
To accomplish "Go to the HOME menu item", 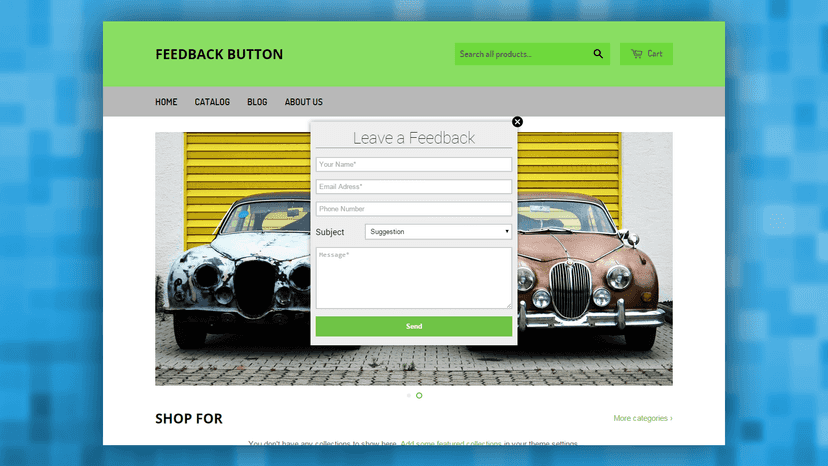I will coord(166,102).
